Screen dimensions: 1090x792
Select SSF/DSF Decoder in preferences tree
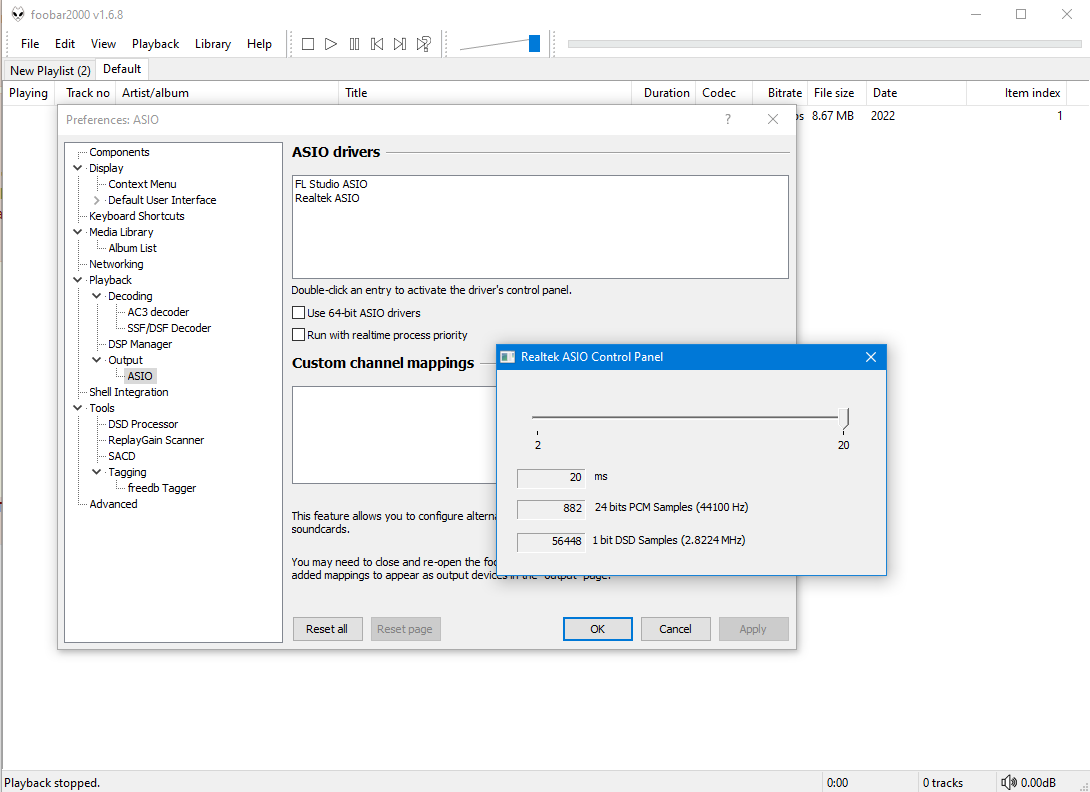point(169,328)
